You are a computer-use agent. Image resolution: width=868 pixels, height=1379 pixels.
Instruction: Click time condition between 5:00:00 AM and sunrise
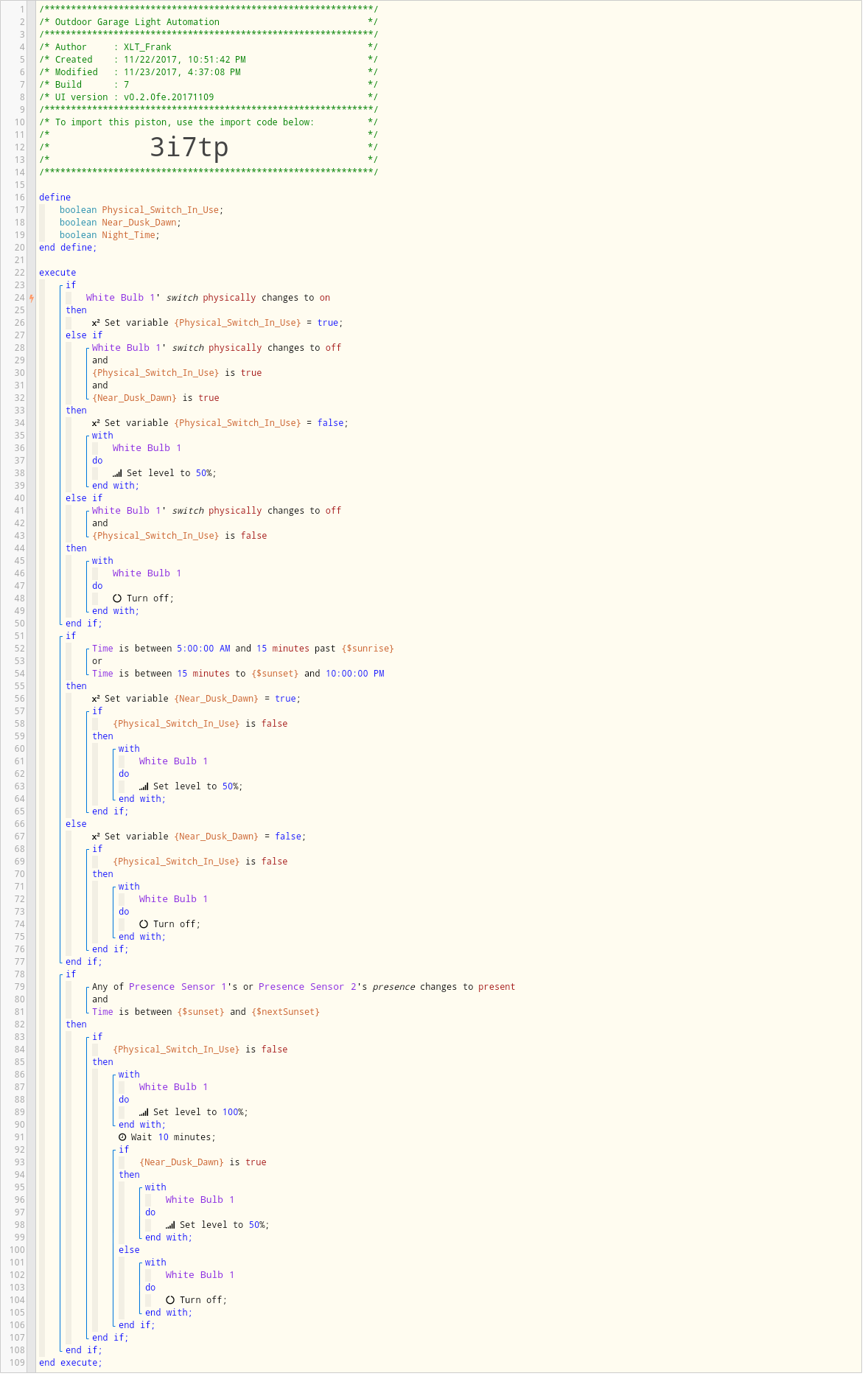(x=243, y=649)
